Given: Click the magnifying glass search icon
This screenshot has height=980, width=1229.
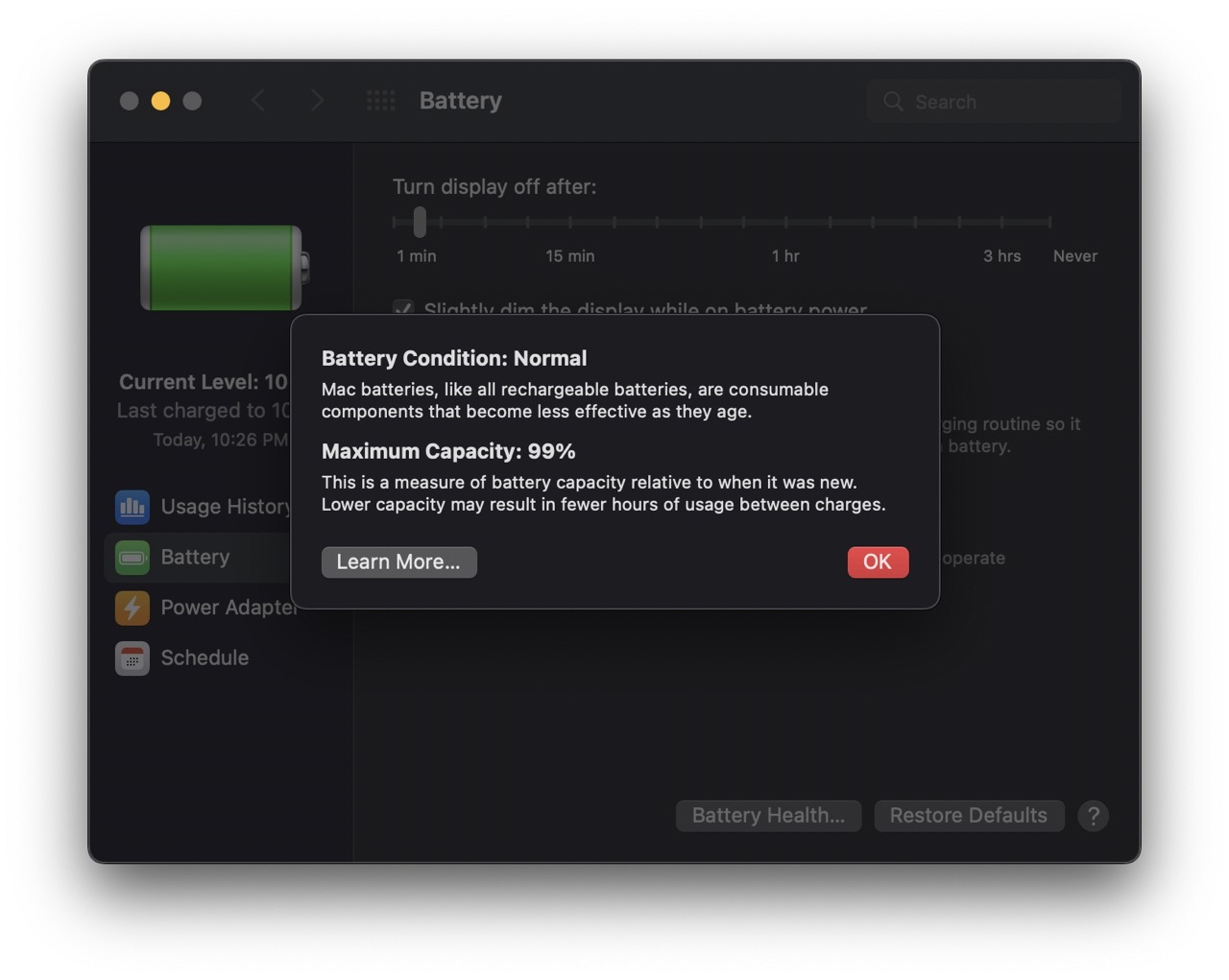Looking at the screenshot, I should point(893,102).
